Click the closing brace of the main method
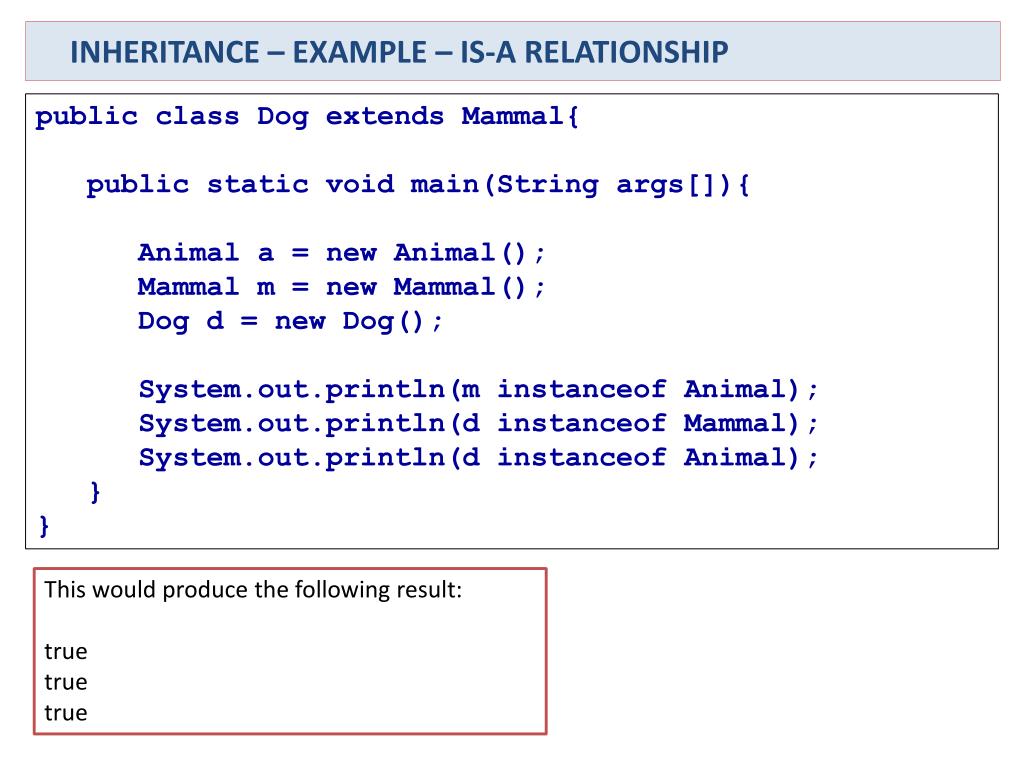 pyautogui.click(x=95, y=492)
